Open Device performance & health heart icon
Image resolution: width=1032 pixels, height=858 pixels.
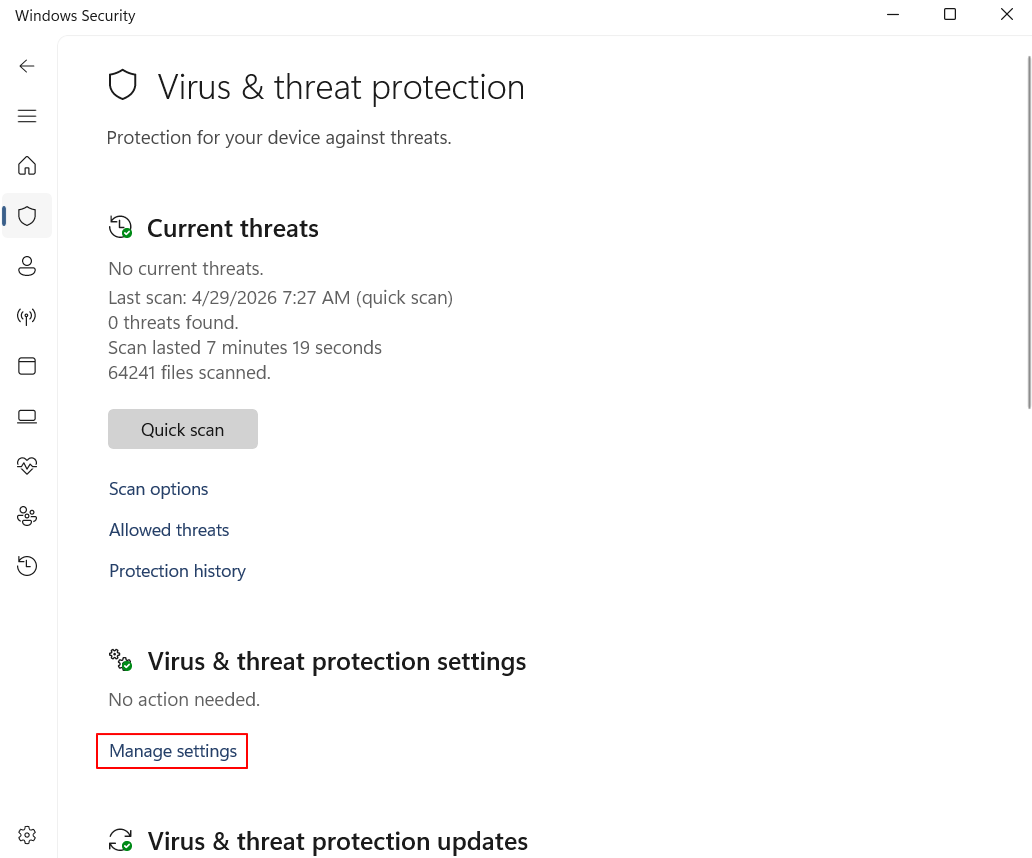pos(27,466)
